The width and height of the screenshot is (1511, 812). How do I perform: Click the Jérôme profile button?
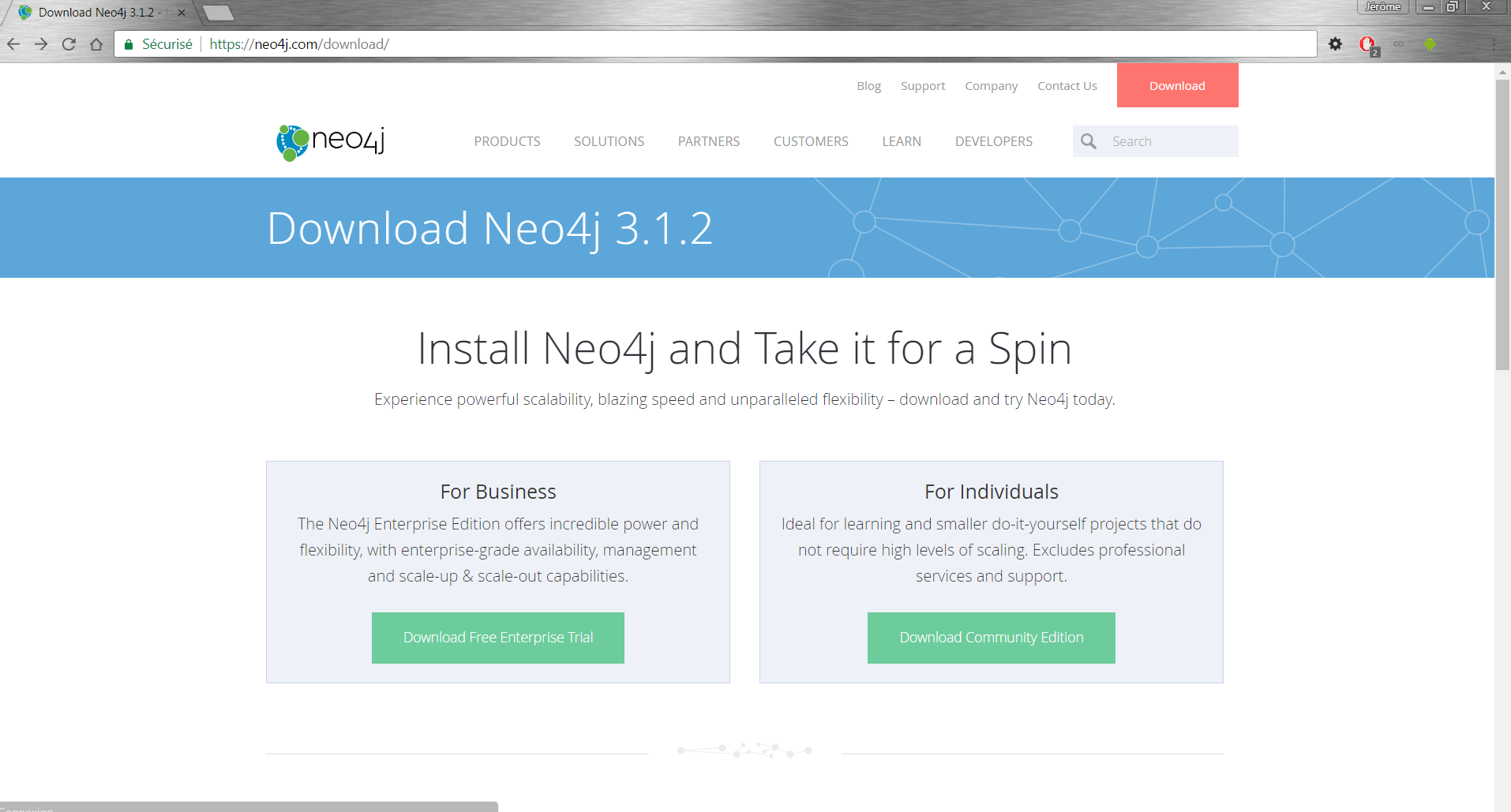tap(1383, 7)
